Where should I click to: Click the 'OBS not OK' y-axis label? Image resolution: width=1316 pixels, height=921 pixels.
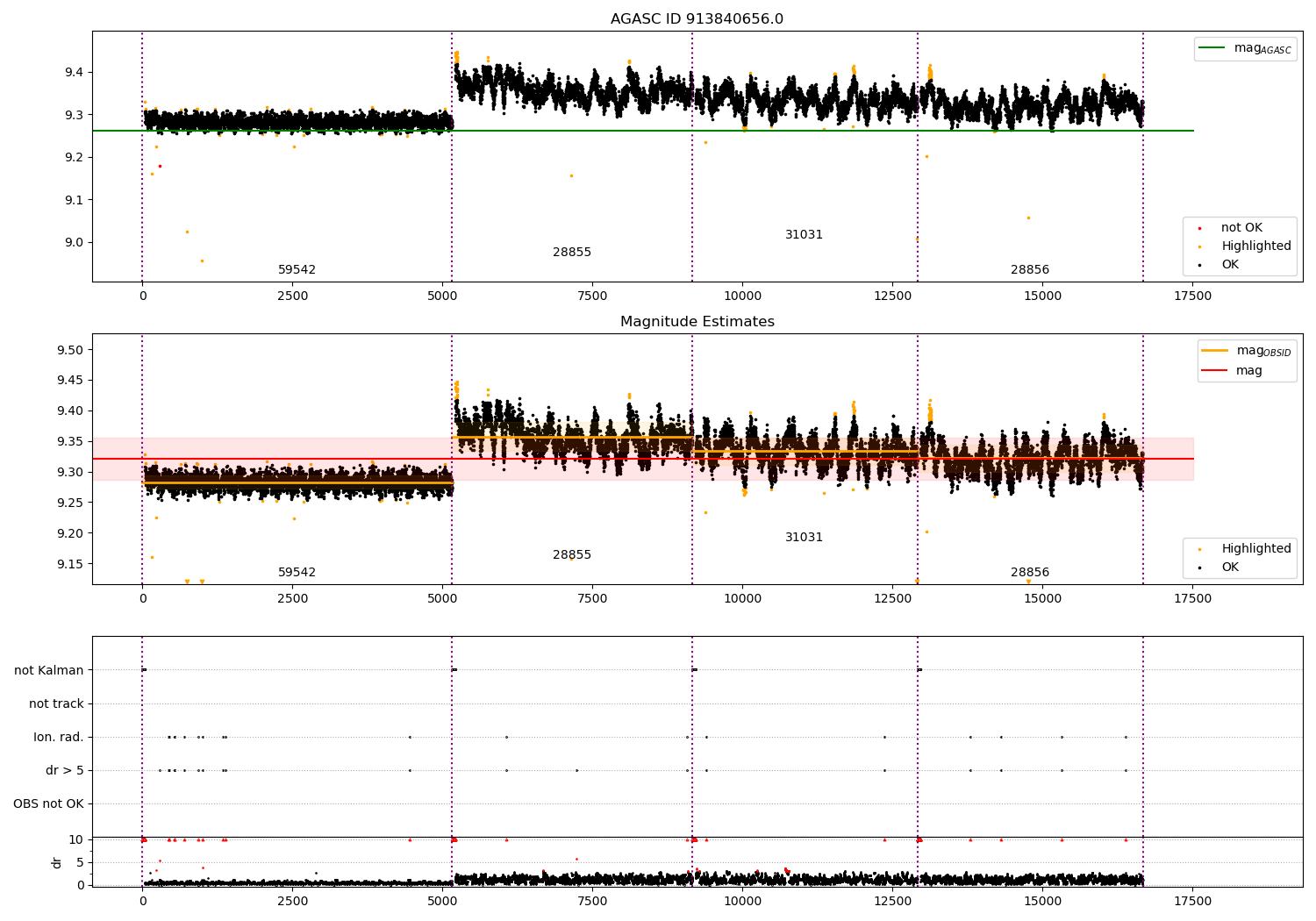point(48,803)
